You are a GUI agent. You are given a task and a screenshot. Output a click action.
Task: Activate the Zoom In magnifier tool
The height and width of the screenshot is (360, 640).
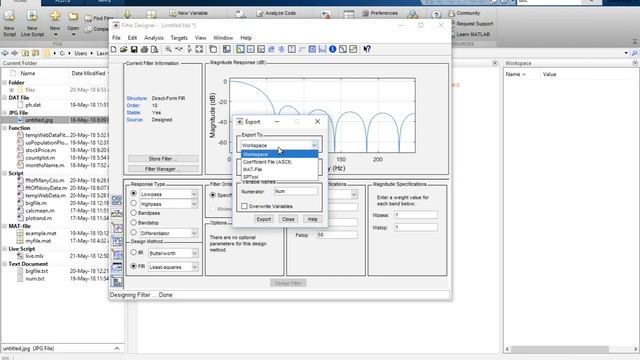click(x=168, y=49)
